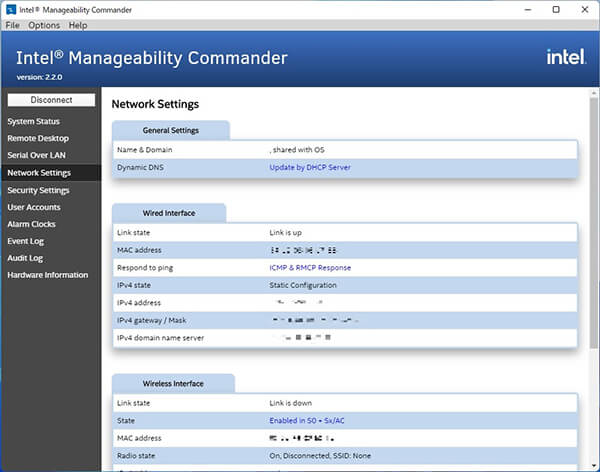This screenshot has width=600, height=472.
Task: Click Enabled in S0 + Sx/AC link
Action: (x=307, y=420)
